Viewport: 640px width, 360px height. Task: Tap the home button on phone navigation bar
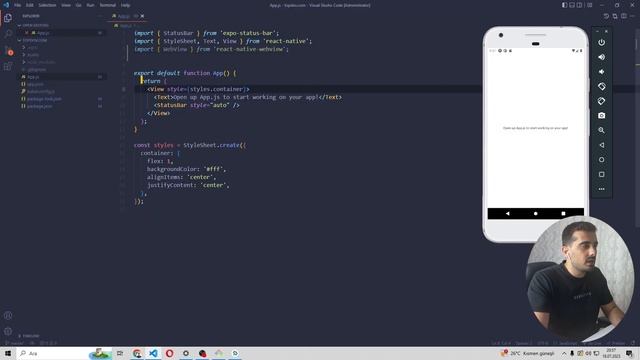(536, 213)
